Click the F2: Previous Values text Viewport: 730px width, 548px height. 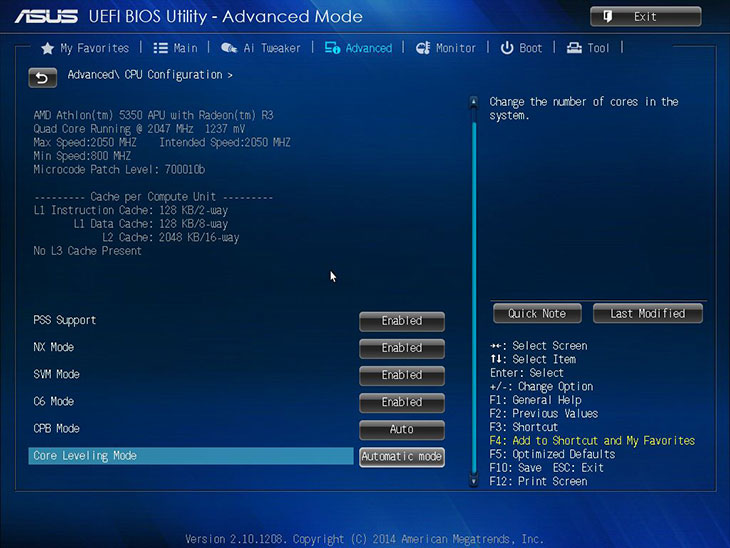[544, 414]
